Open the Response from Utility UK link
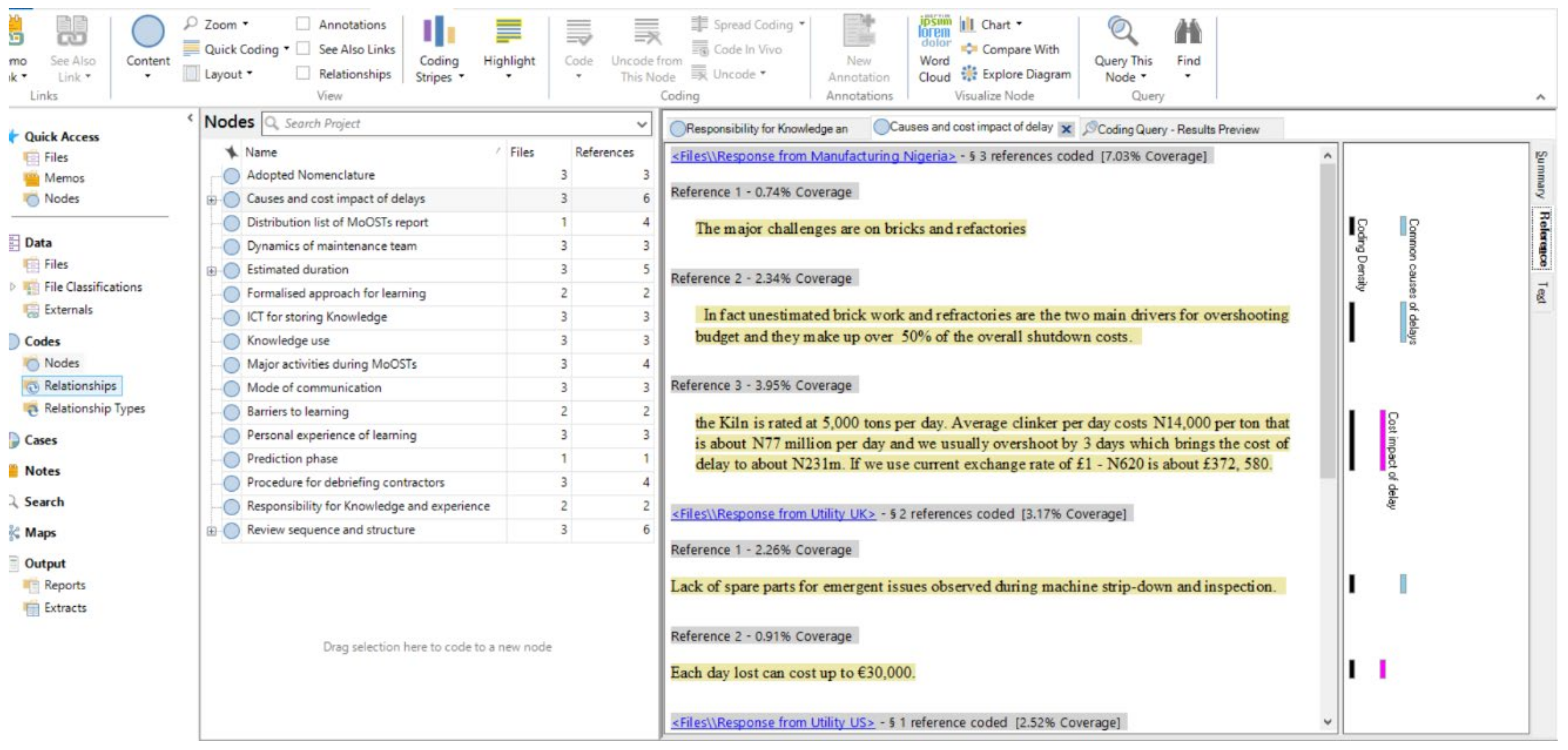Screen dimensions: 1568x750 [772, 514]
